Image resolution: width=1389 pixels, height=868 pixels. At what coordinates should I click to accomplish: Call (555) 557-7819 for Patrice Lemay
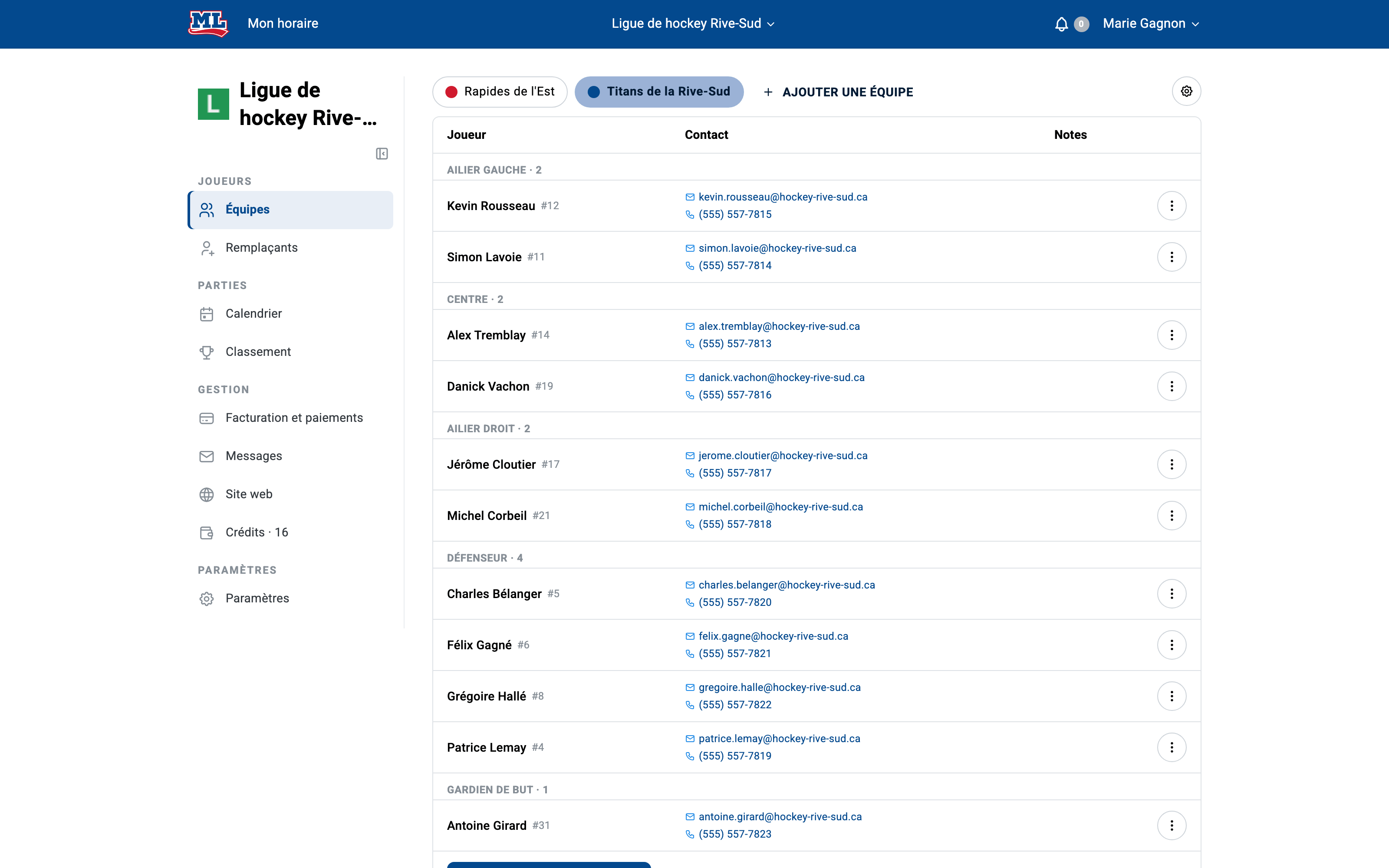(x=735, y=756)
